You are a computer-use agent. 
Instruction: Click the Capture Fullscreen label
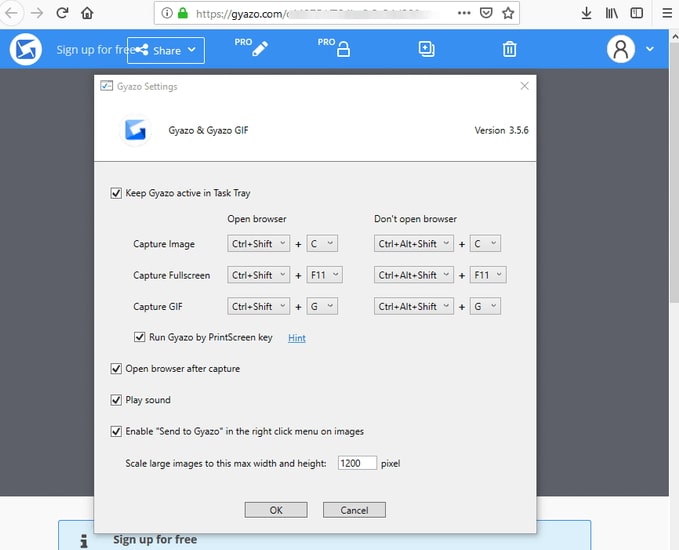click(x=171, y=275)
